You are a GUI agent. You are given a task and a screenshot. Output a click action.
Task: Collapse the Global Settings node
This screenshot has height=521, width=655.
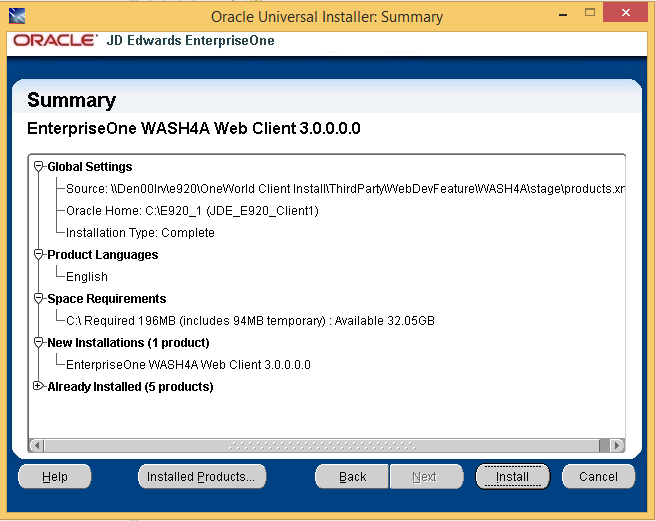coord(38,167)
